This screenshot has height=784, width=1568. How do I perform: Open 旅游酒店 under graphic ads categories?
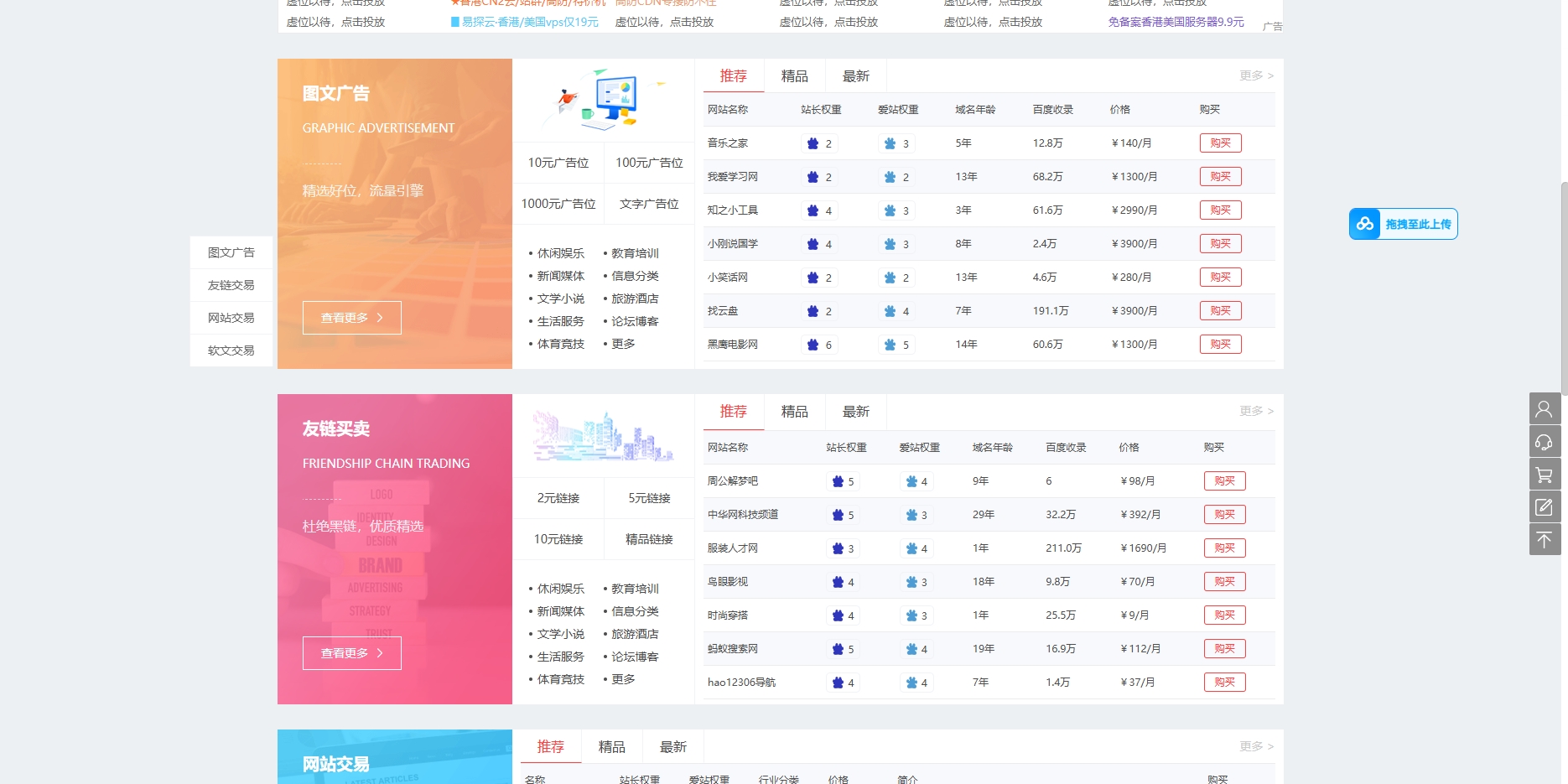[x=635, y=299]
